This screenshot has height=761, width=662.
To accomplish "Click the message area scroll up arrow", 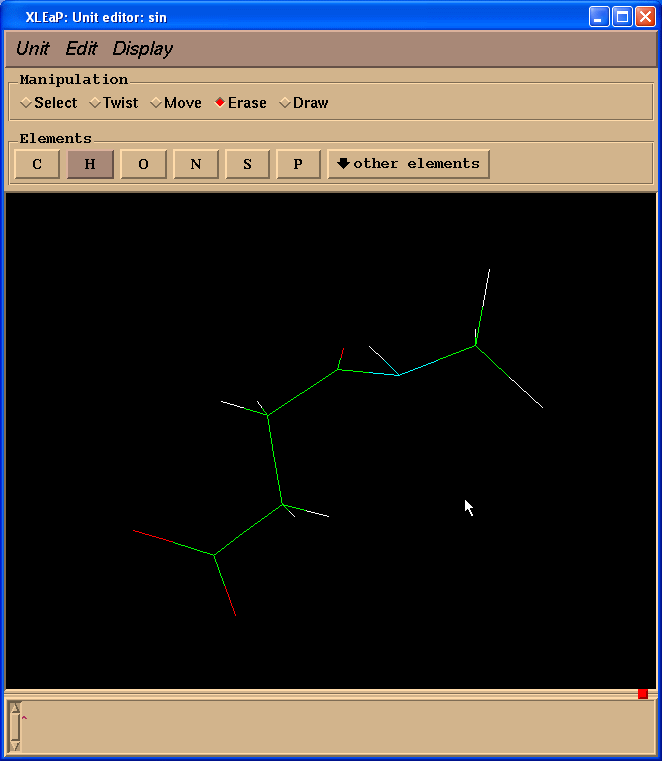I will point(16,708).
